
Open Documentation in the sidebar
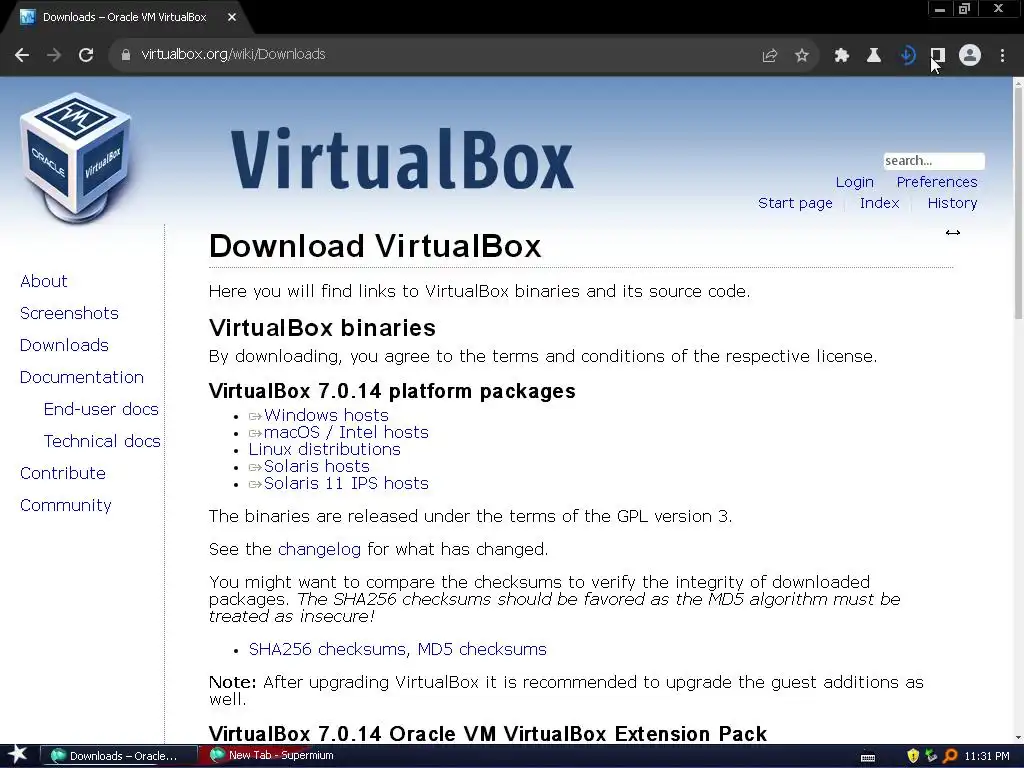click(x=82, y=377)
